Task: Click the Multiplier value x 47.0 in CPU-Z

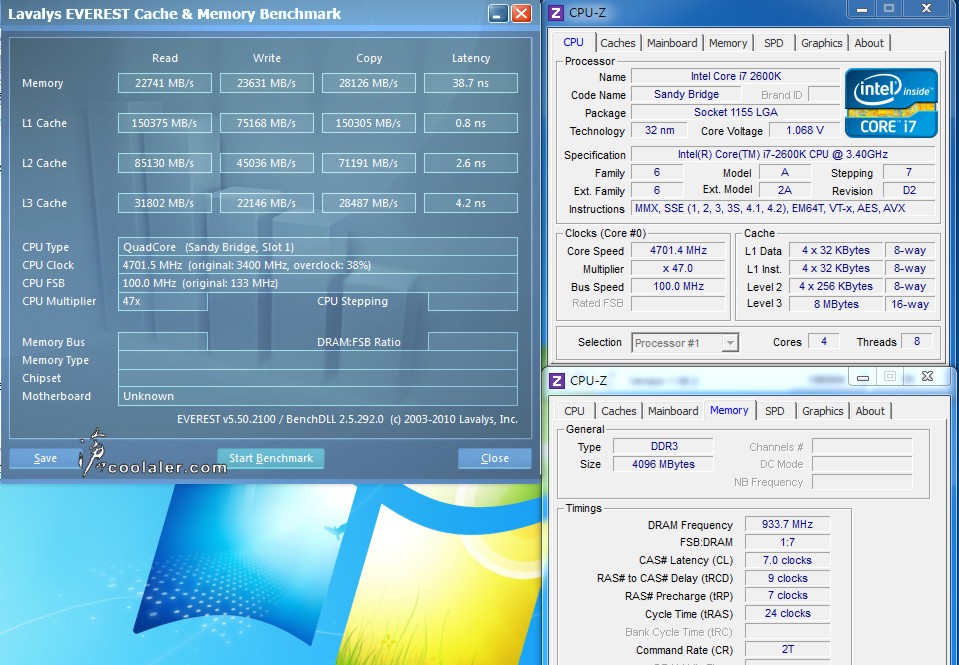Action: (678, 269)
